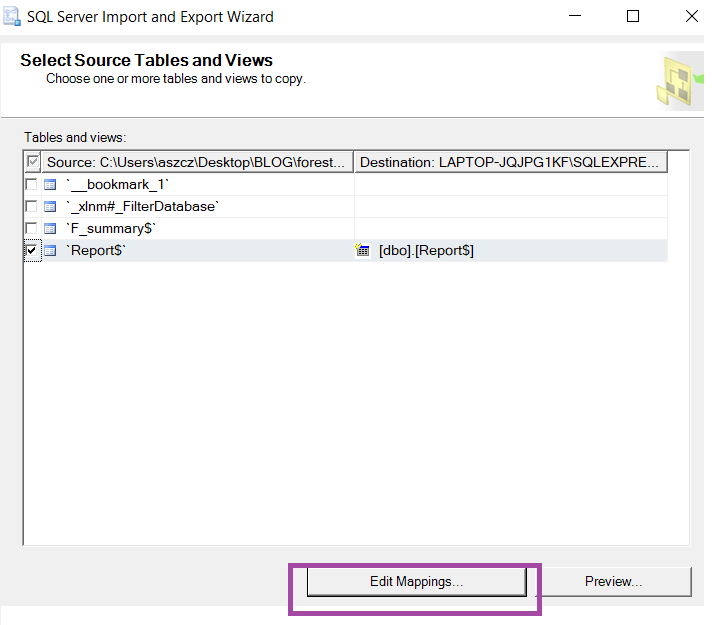
Task: Enable the `__bookmark_1` checkbox
Action: click(32, 184)
